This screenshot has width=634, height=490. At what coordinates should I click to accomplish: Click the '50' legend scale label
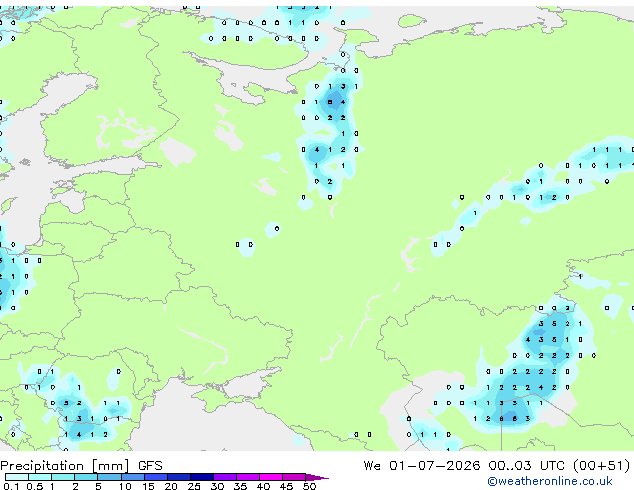click(x=309, y=486)
